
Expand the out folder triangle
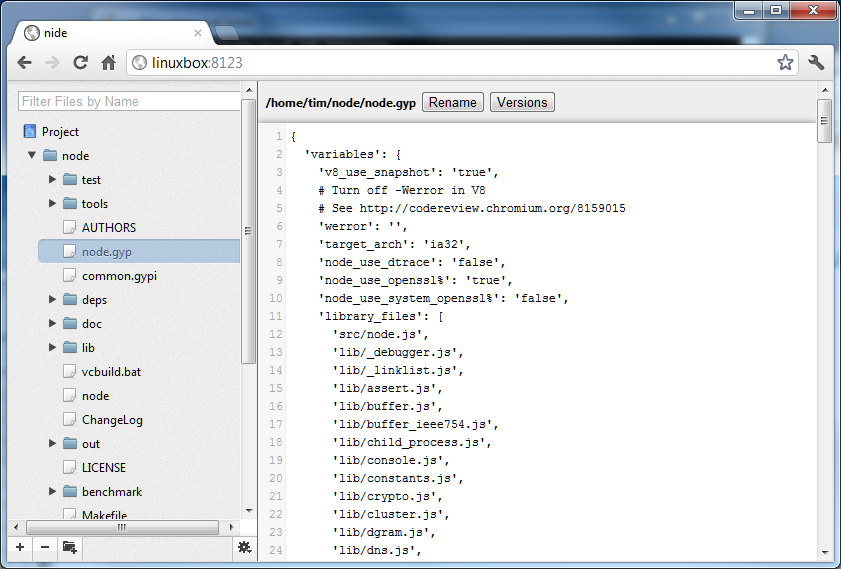tap(52, 443)
